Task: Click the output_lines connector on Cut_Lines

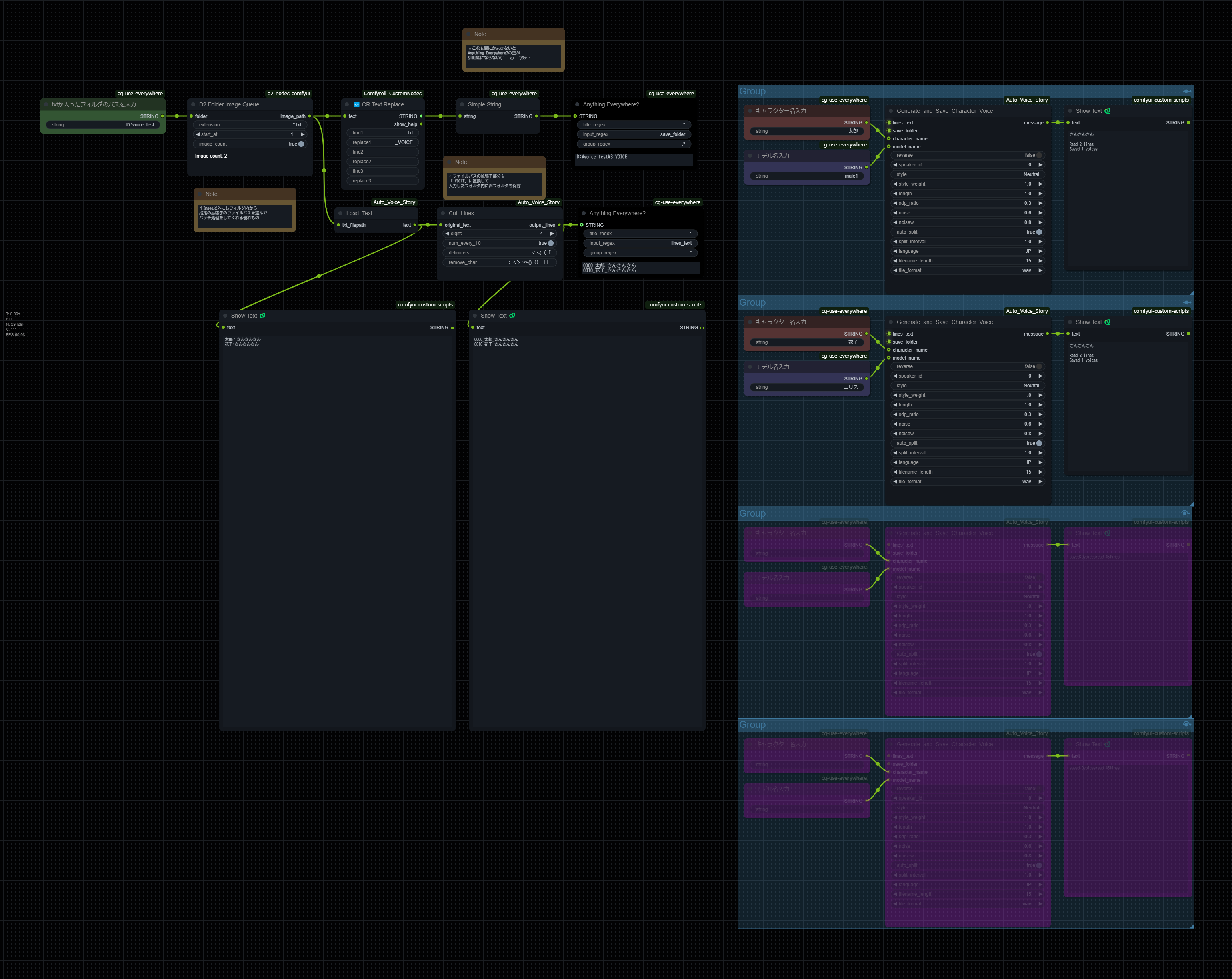Action: point(559,225)
